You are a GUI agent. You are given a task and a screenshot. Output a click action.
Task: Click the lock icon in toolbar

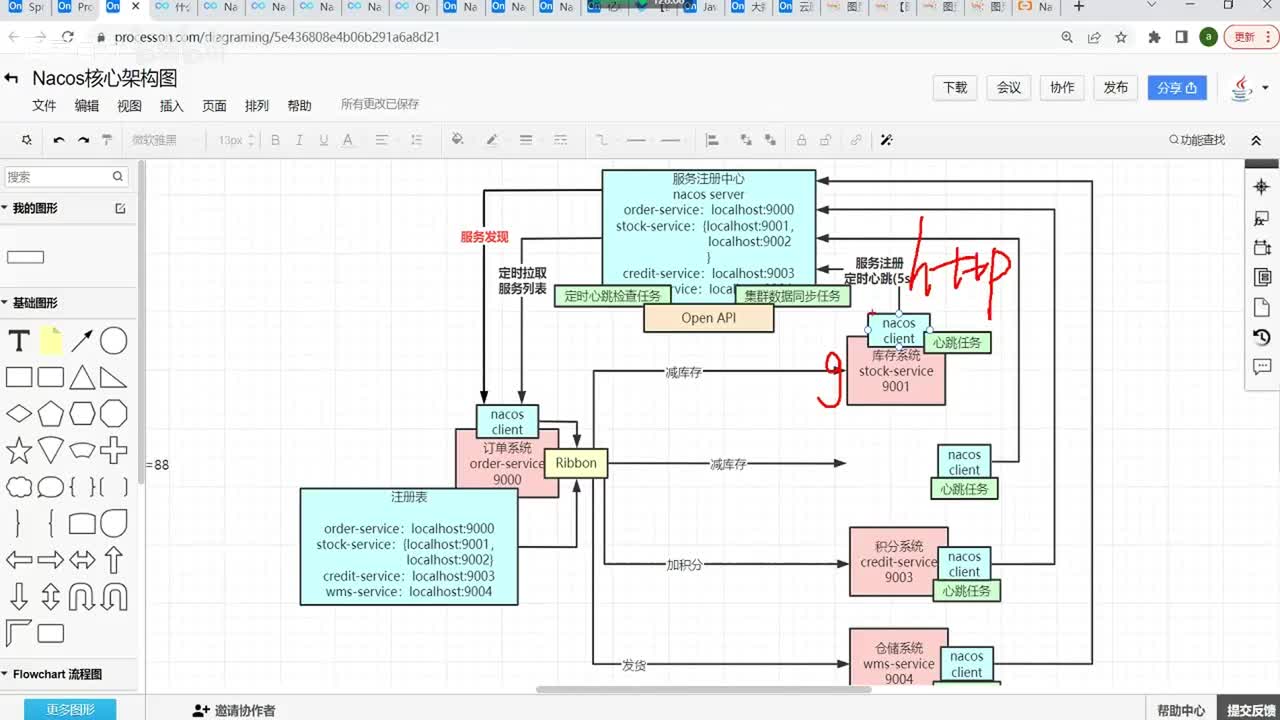click(x=802, y=140)
